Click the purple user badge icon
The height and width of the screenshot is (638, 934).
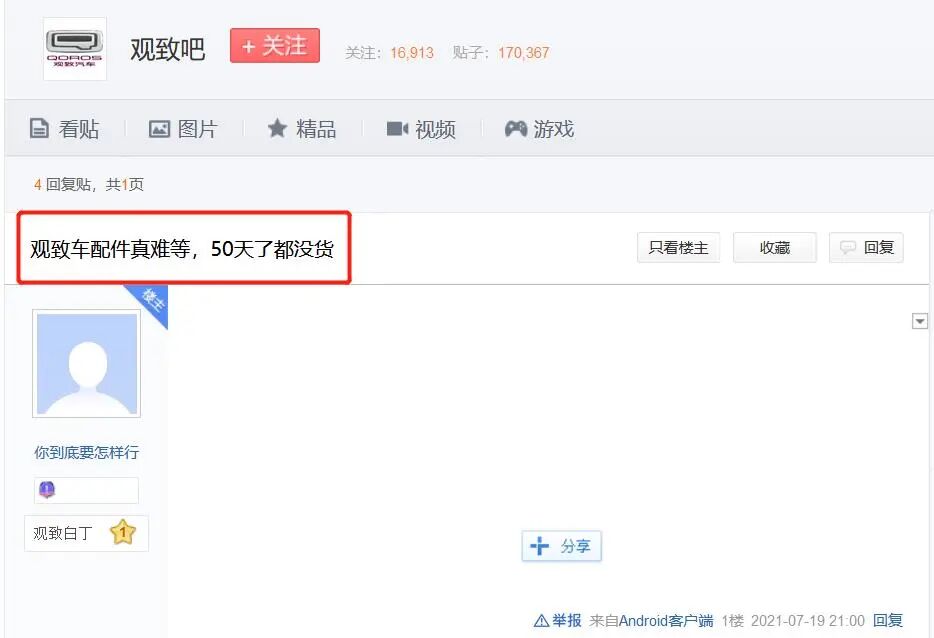pyautogui.click(x=47, y=490)
